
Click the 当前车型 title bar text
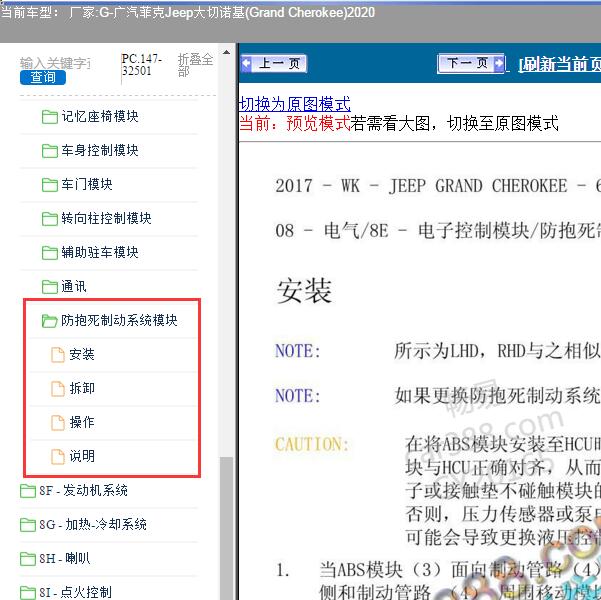click(x=187, y=13)
